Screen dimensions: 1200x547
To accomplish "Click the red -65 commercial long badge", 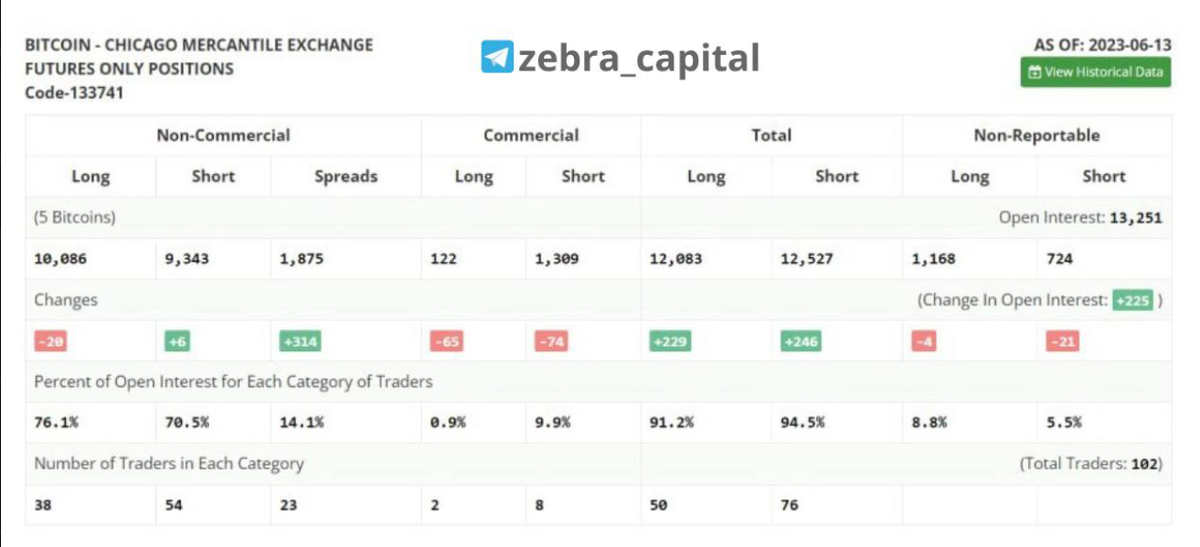I will (445, 341).
